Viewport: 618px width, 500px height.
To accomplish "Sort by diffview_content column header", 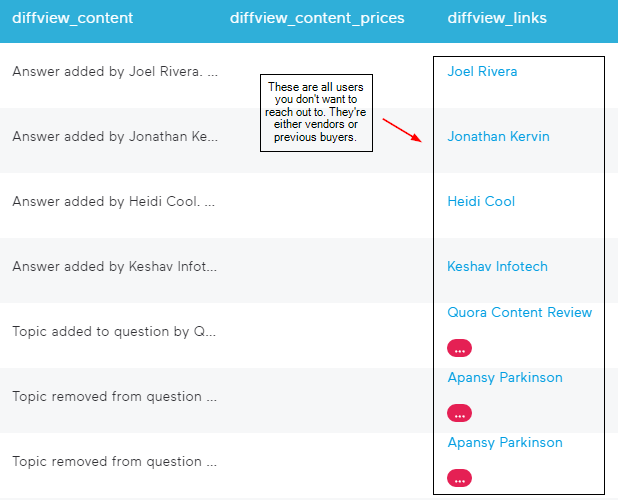I will (x=72, y=18).
